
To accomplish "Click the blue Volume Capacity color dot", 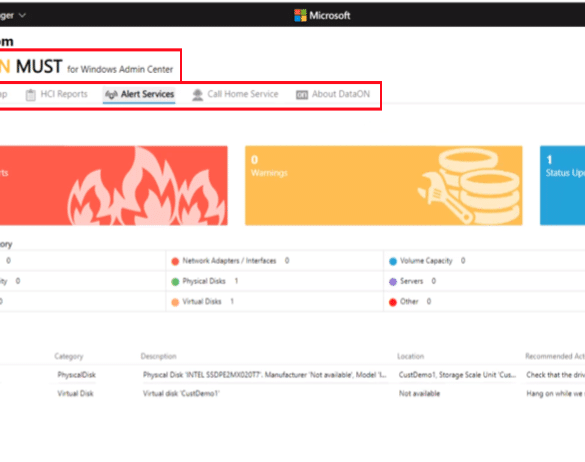I will [393, 261].
